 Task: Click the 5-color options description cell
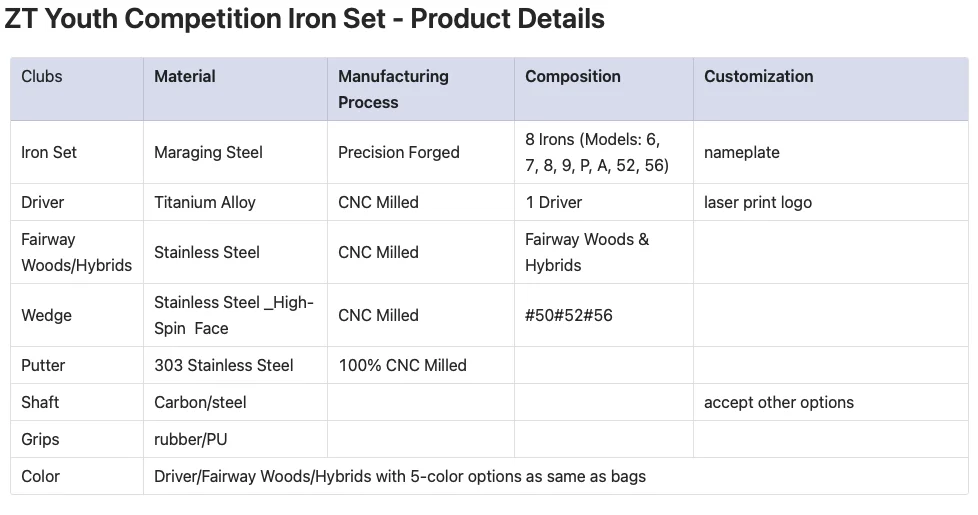(400, 476)
